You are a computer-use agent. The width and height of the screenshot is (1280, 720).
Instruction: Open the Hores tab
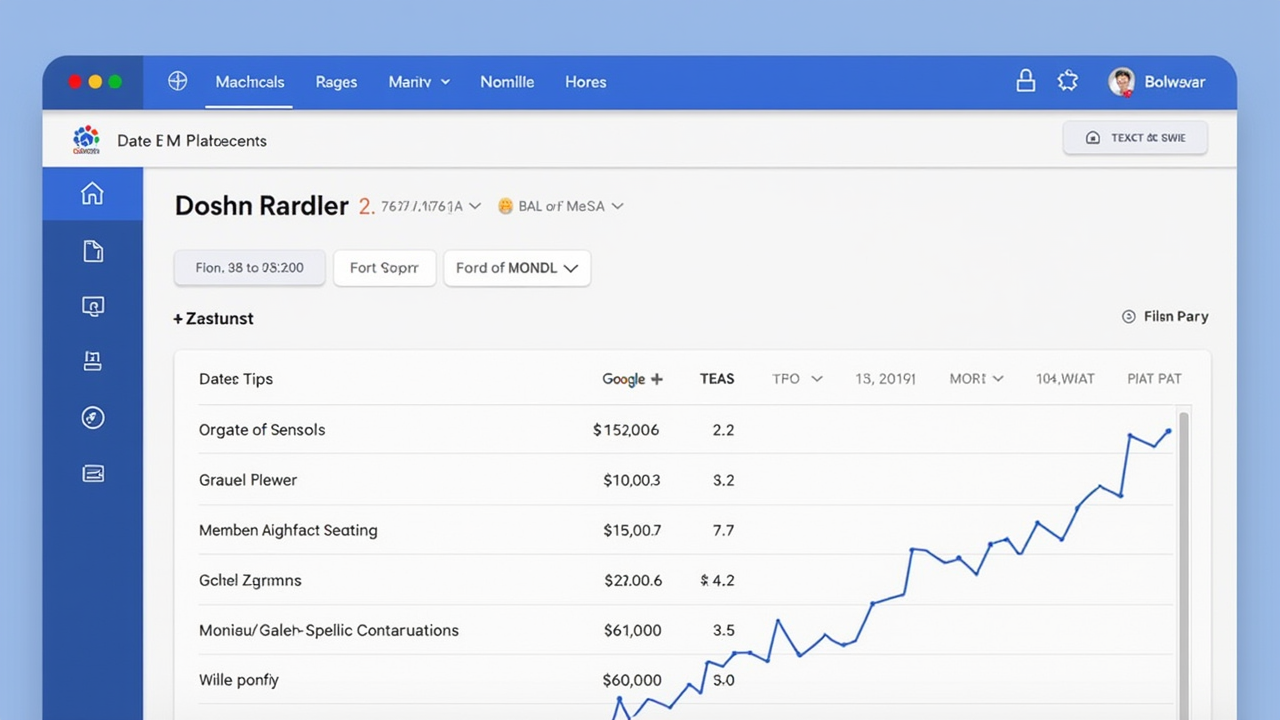point(585,82)
